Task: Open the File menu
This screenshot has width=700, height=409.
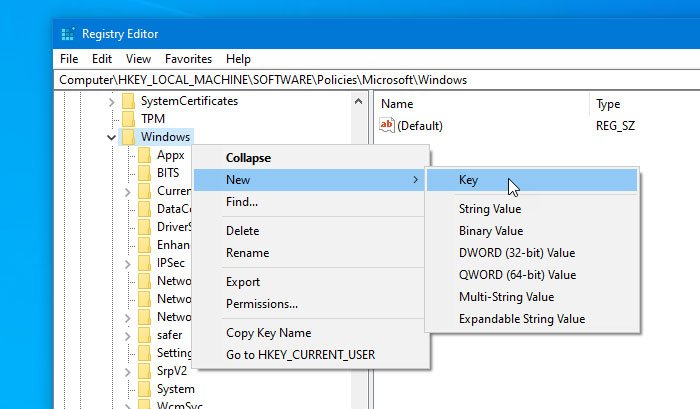Action: [69, 59]
